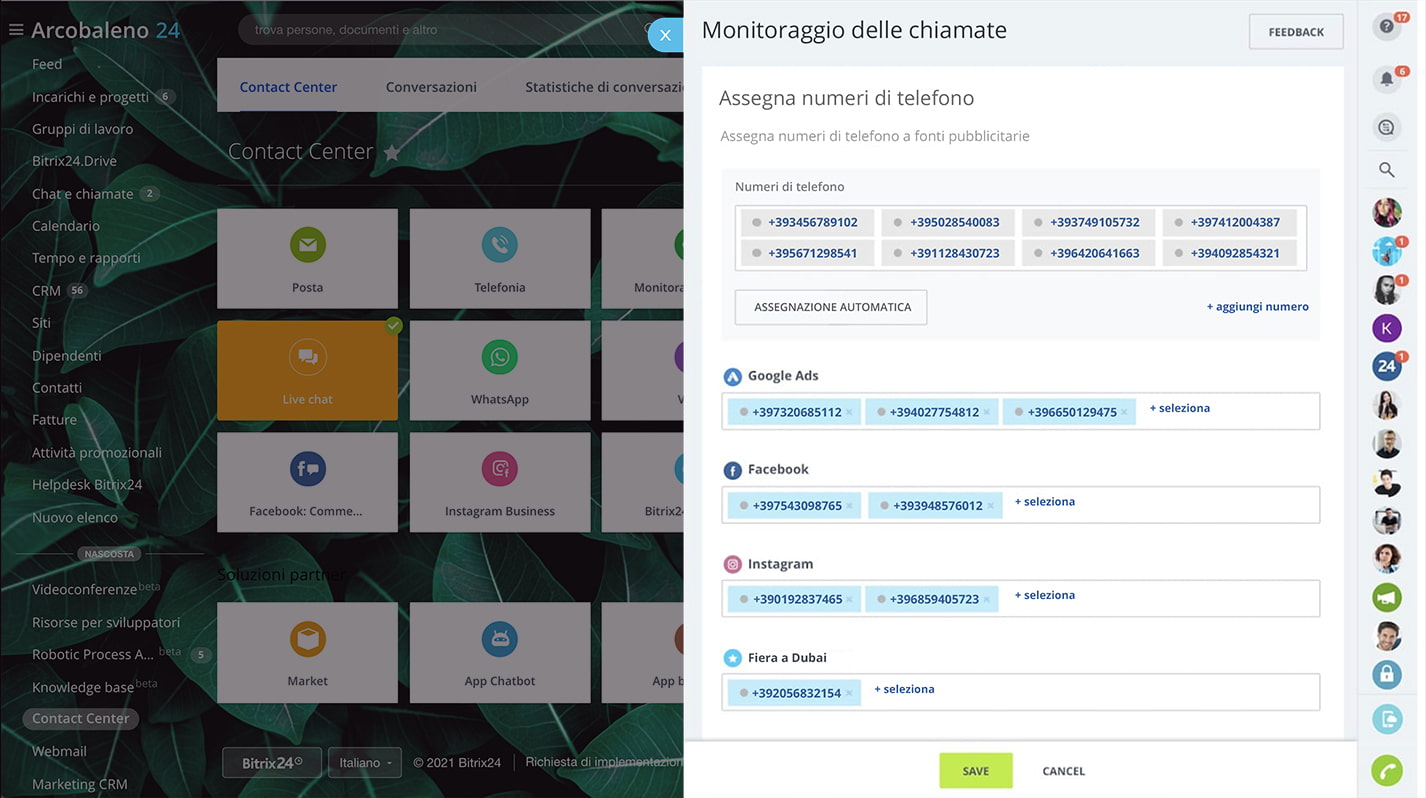Click '+ seleziona' in Instagram row
1426x798 pixels.
pyautogui.click(x=1045, y=595)
